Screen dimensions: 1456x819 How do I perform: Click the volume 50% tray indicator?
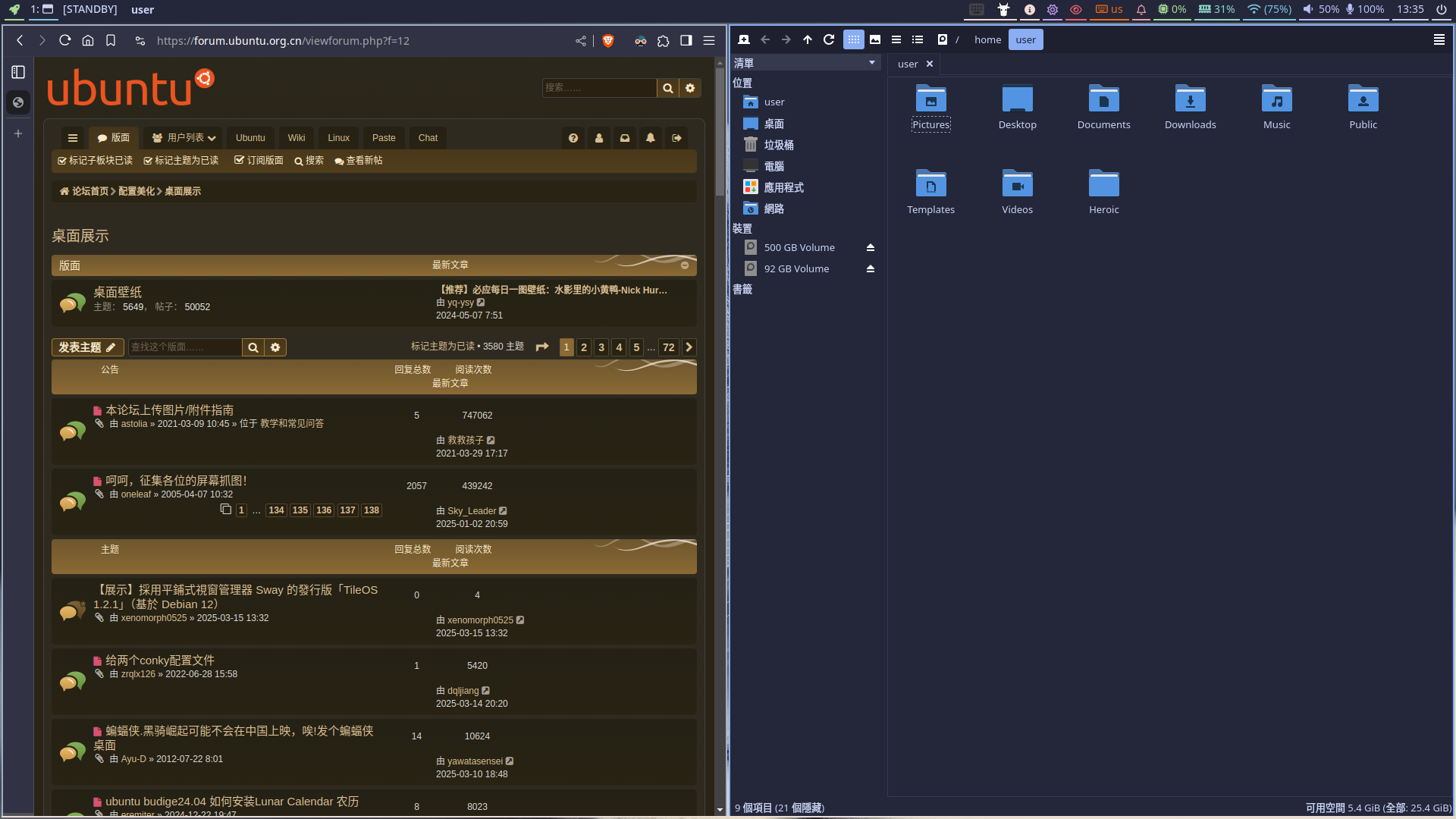coord(1320,9)
